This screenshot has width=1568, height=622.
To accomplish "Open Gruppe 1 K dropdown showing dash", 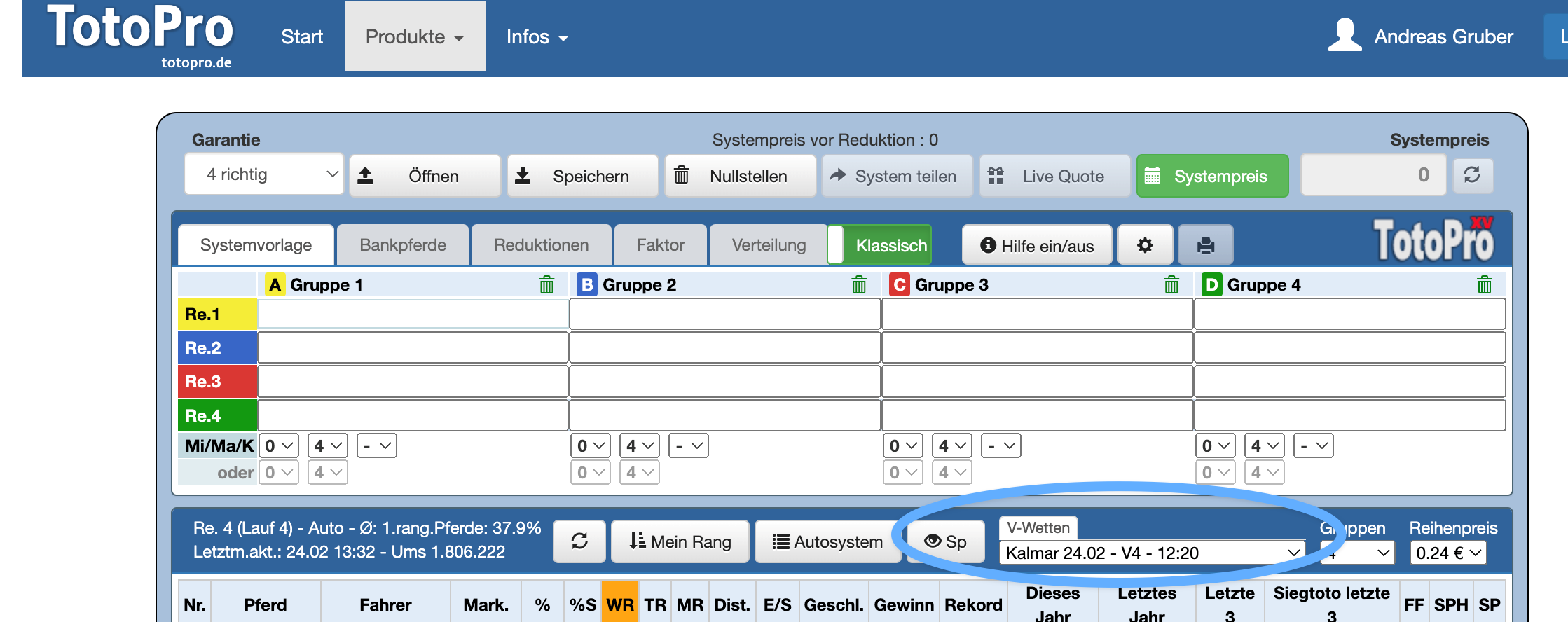I will 377,446.
